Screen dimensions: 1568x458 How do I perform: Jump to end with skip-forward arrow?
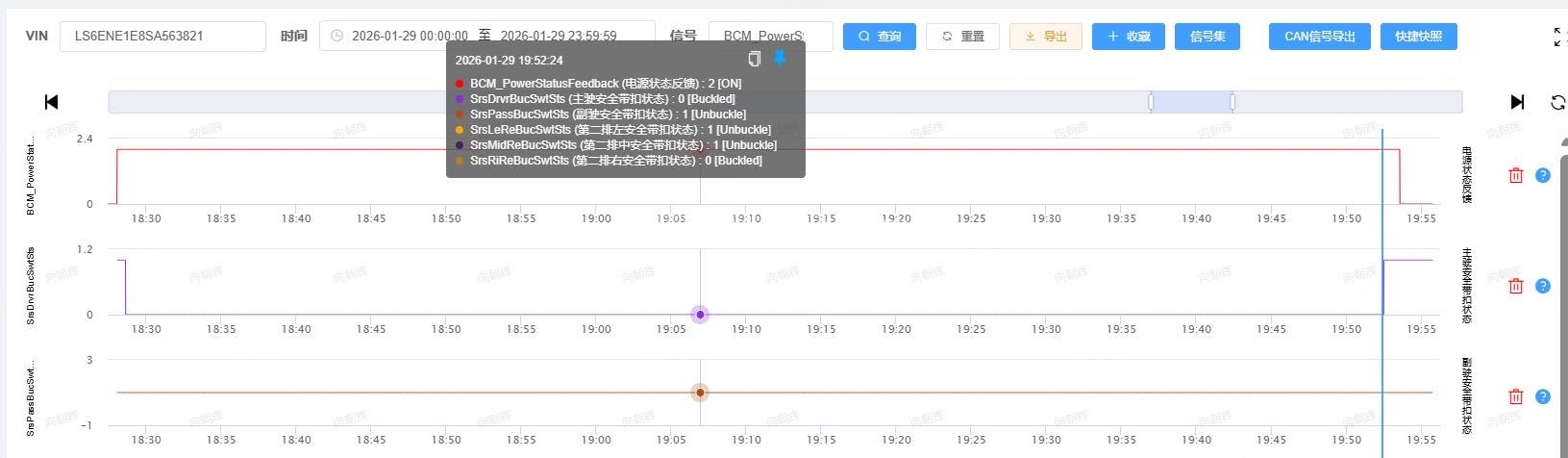pos(1517,102)
